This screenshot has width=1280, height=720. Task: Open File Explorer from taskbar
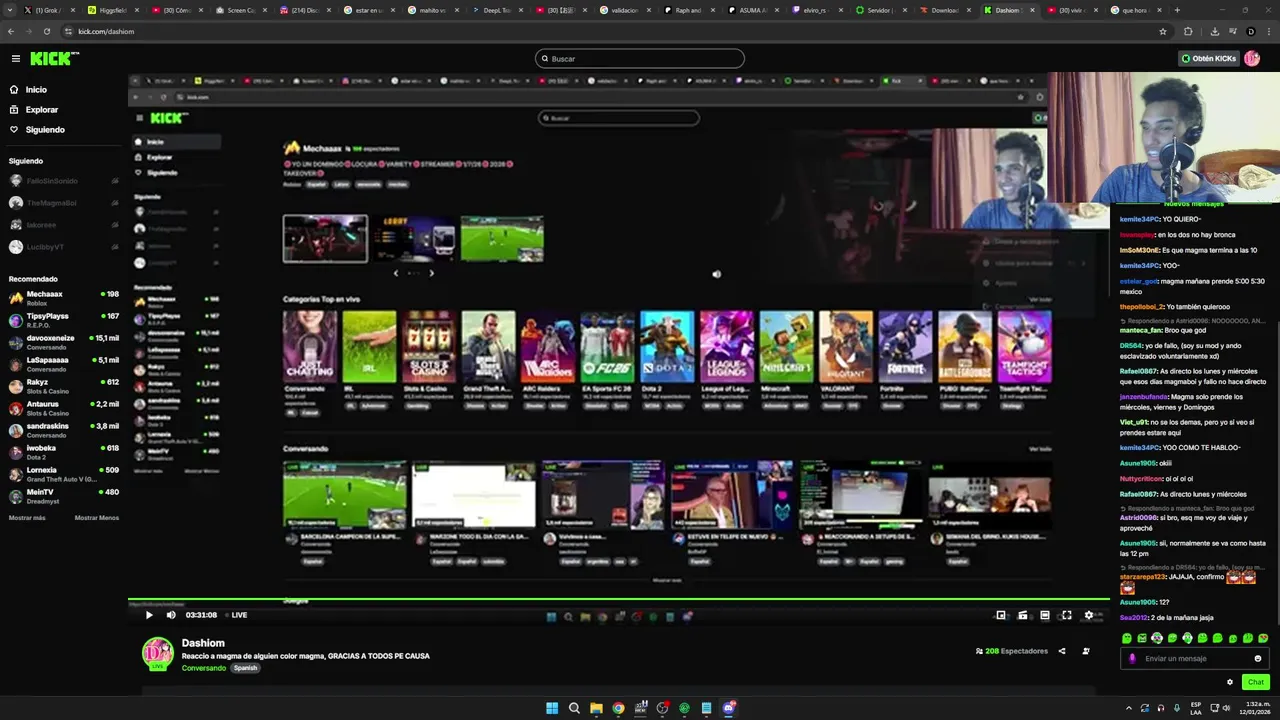(596, 708)
